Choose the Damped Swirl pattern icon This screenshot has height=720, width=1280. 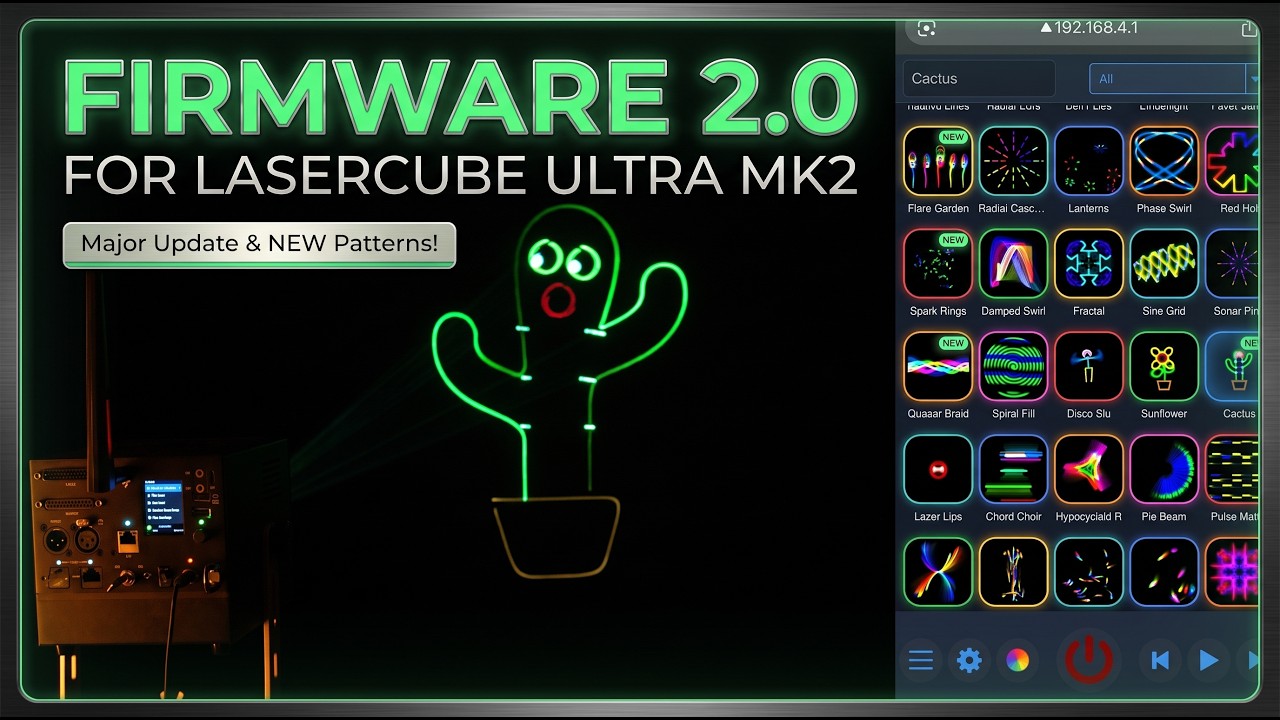pyautogui.click(x=1013, y=263)
